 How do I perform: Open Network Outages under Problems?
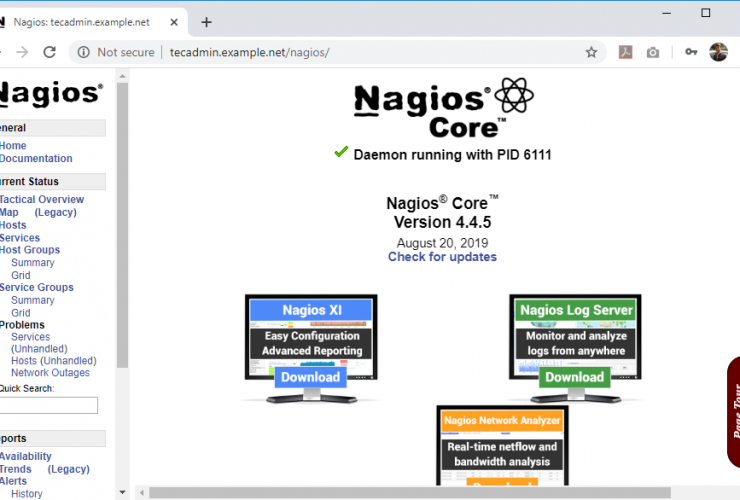(x=50, y=373)
